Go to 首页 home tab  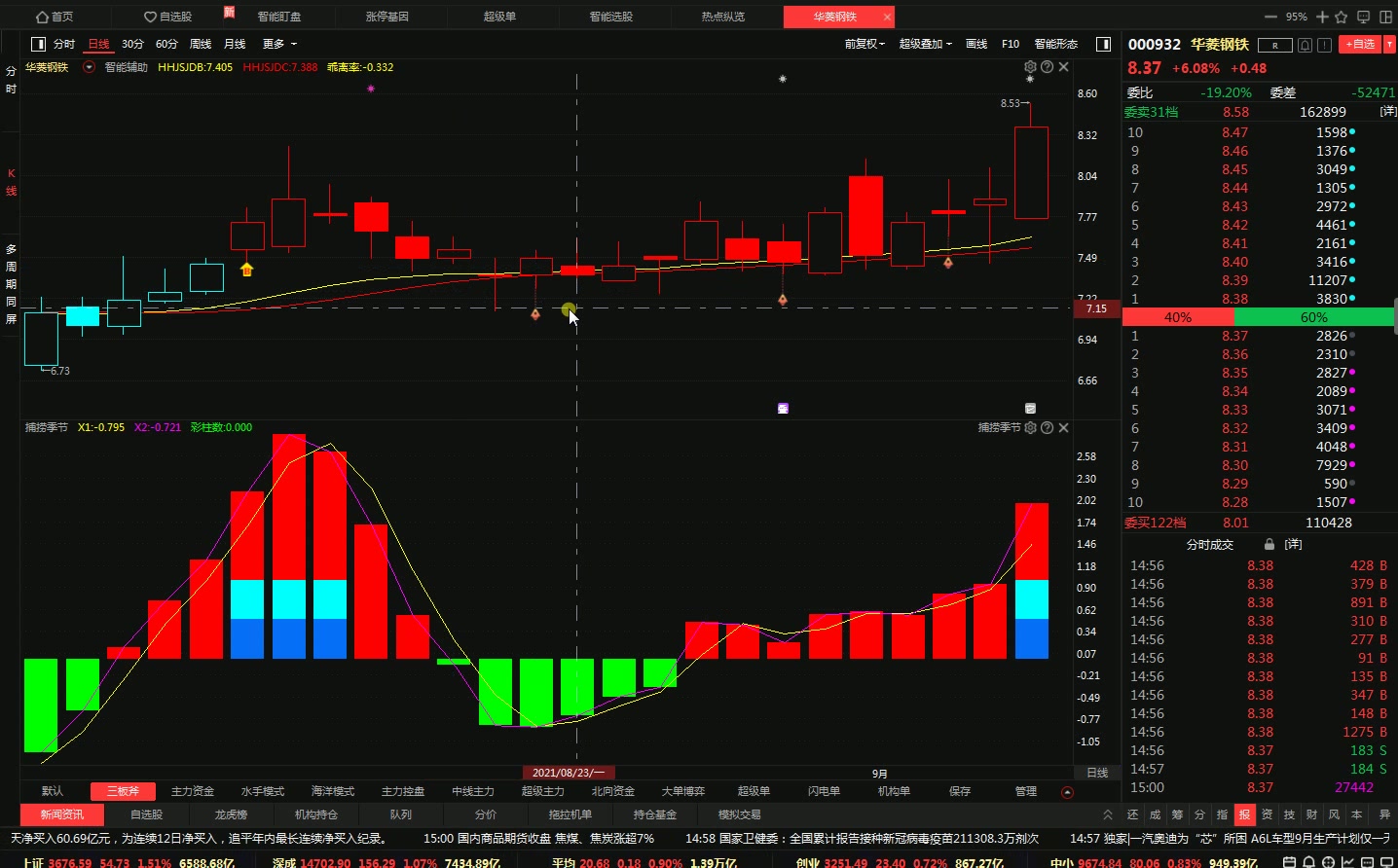55,17
